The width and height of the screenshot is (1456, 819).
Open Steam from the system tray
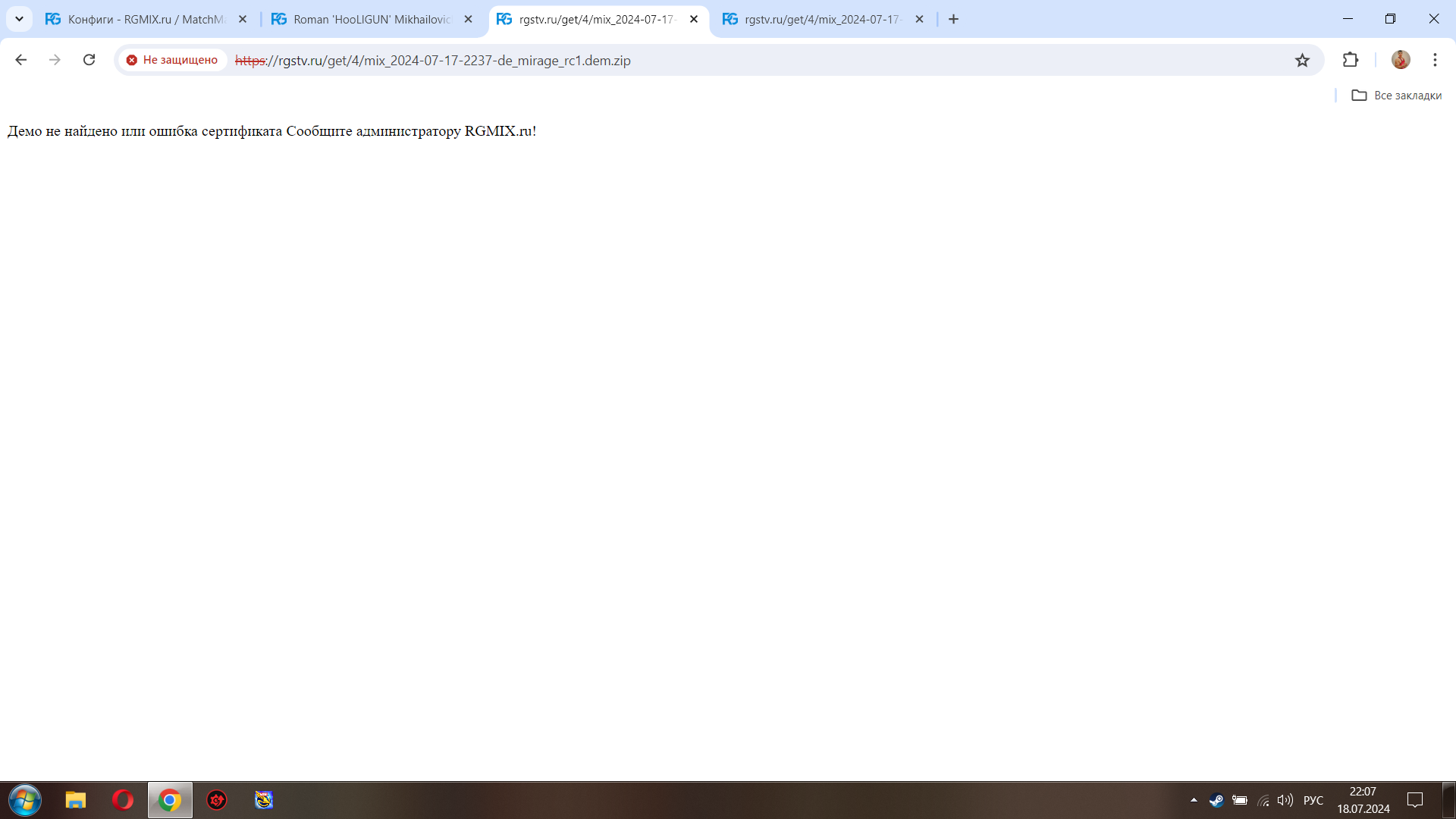[x=1216, y=800]
